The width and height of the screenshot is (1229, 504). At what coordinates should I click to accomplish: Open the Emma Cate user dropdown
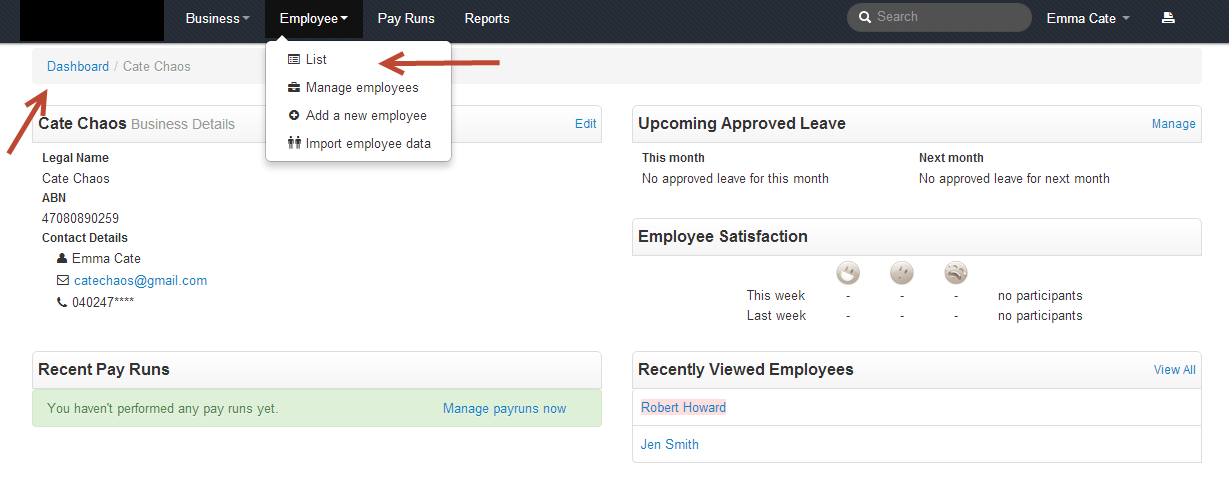click(x=1087, y=18)
